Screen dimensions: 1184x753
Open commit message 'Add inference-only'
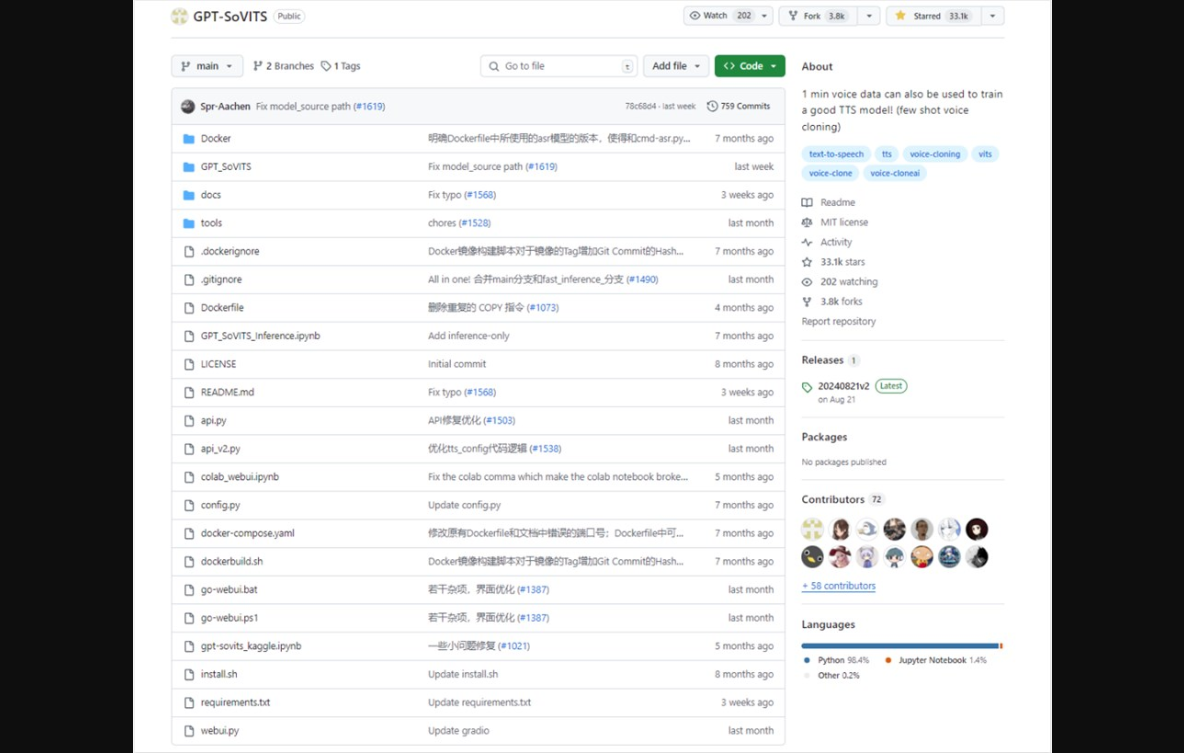click(x=468, y=335)
